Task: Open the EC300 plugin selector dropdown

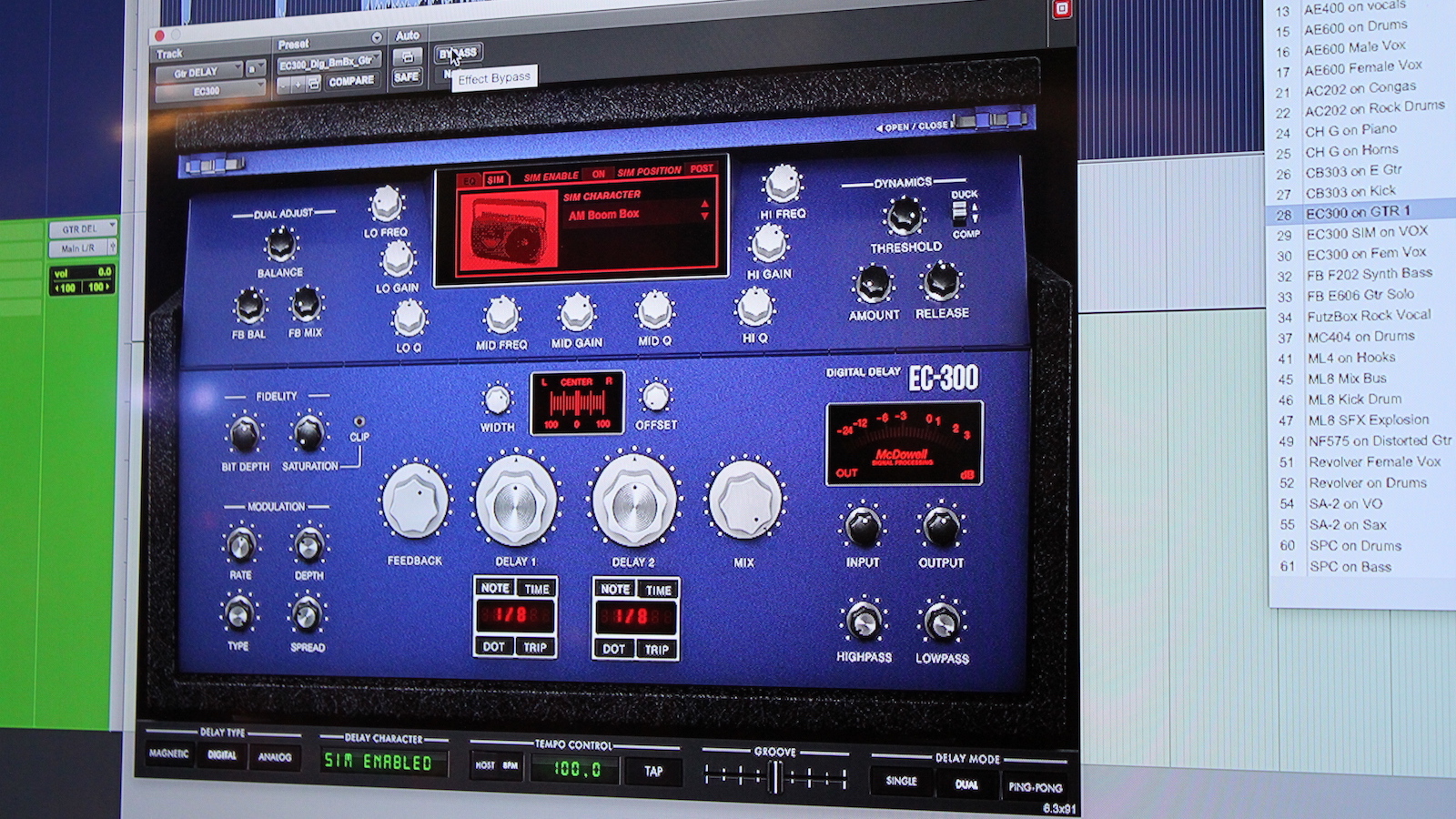Action: tap(208, 91)
